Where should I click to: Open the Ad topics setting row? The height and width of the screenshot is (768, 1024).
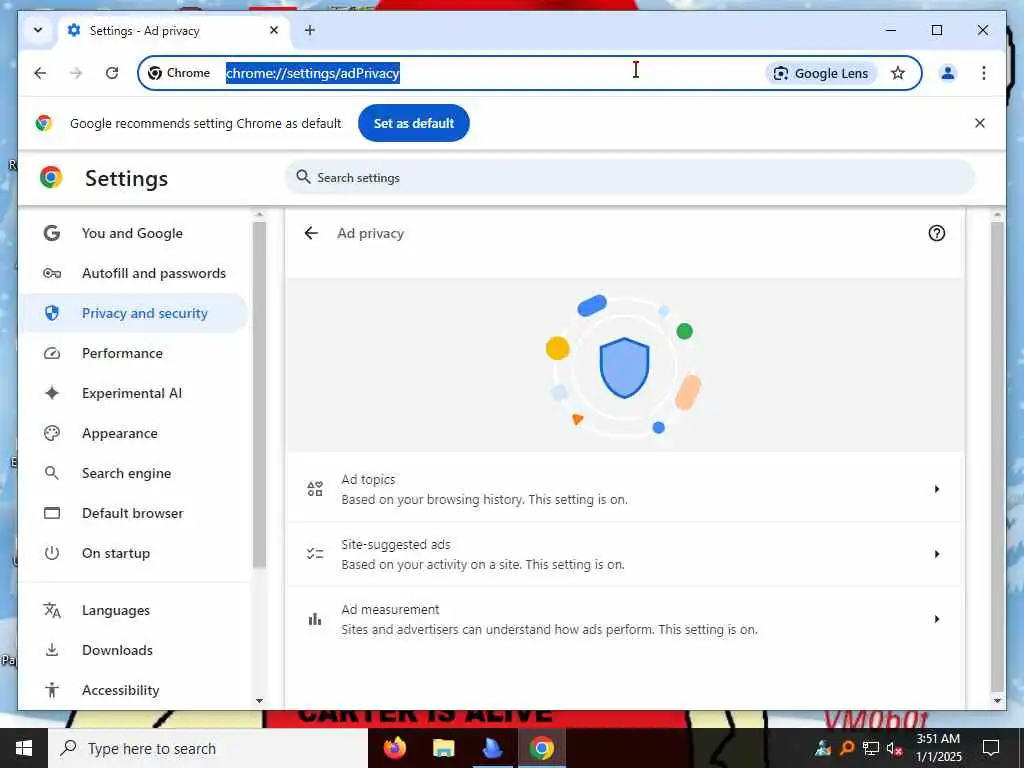tap(624, 489)
